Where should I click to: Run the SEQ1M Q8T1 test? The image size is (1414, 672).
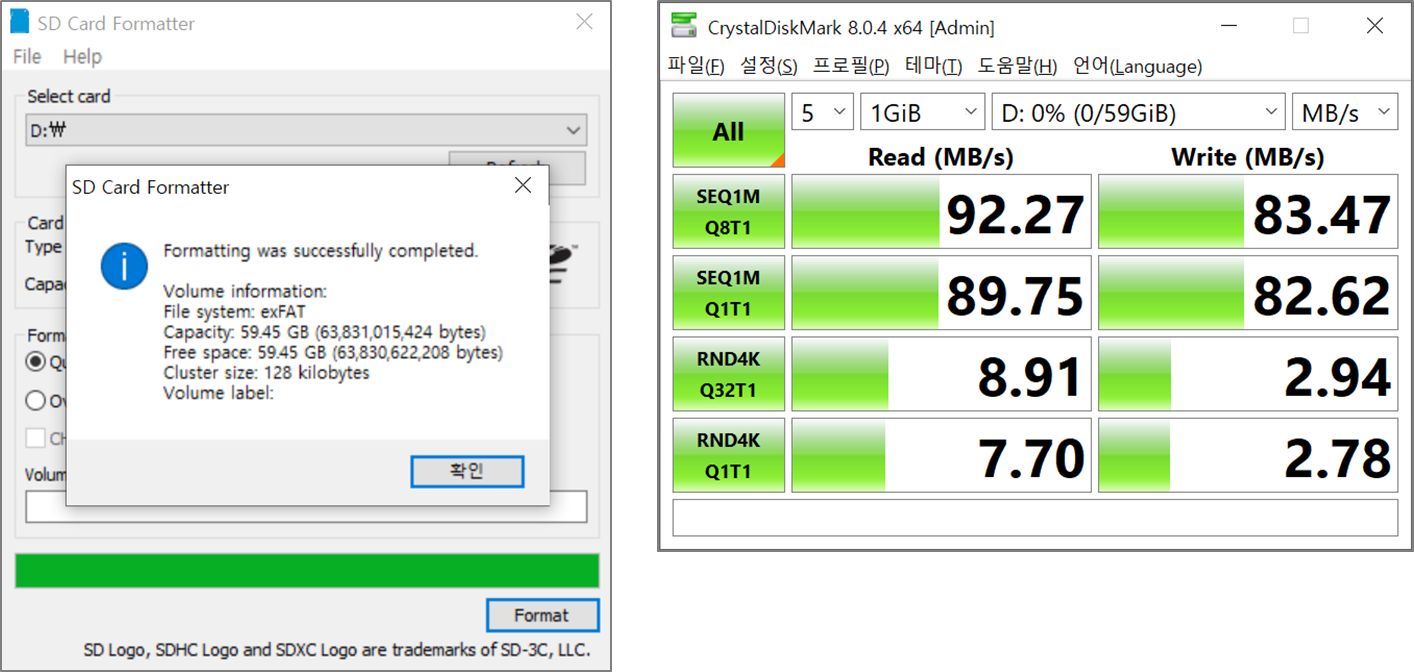(x=728, y=212)
